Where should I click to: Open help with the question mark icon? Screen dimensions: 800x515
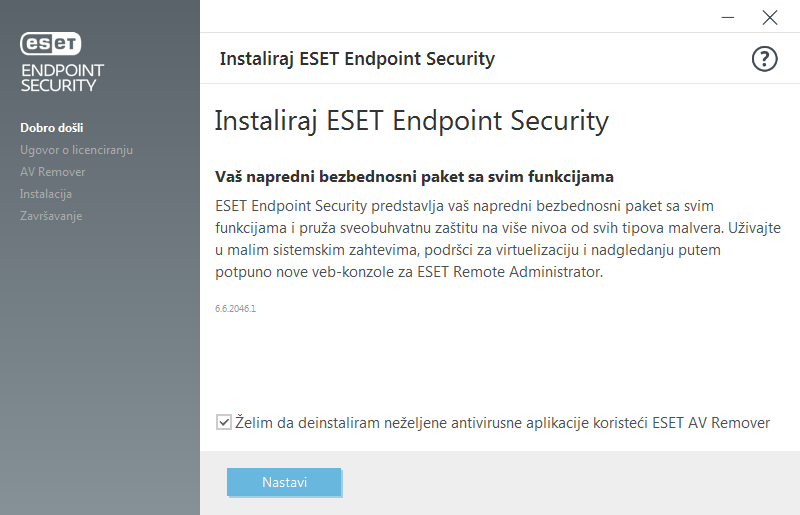[764, 59]
